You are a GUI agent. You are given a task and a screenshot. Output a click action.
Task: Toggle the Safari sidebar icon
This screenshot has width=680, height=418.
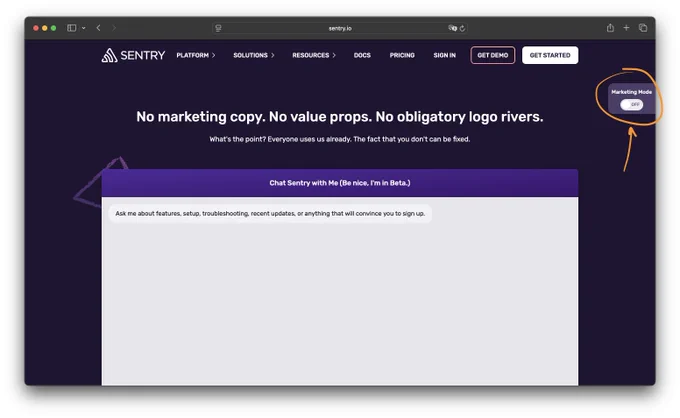(x=72, y=28)
